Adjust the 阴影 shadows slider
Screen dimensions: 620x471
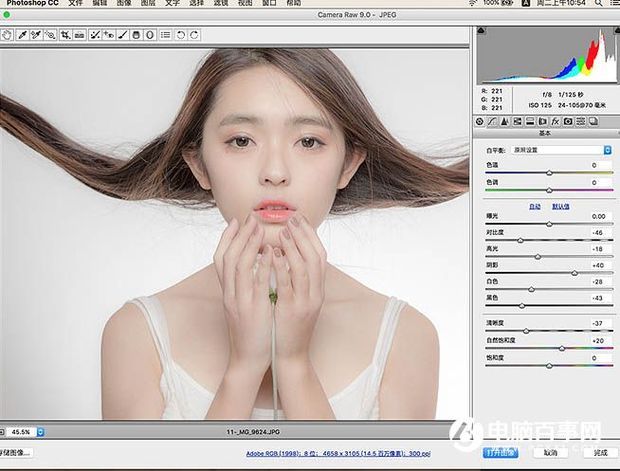[575, 273]
